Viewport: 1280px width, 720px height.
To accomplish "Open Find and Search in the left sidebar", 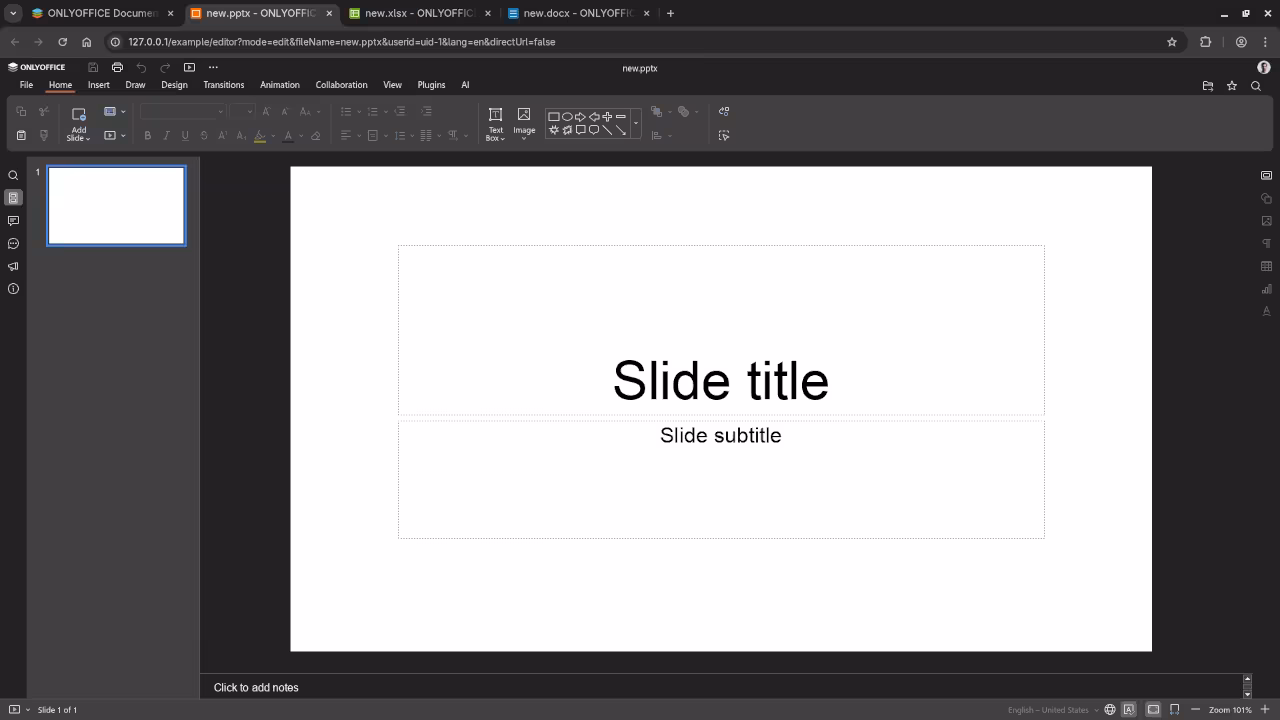I will coord(13,174).
